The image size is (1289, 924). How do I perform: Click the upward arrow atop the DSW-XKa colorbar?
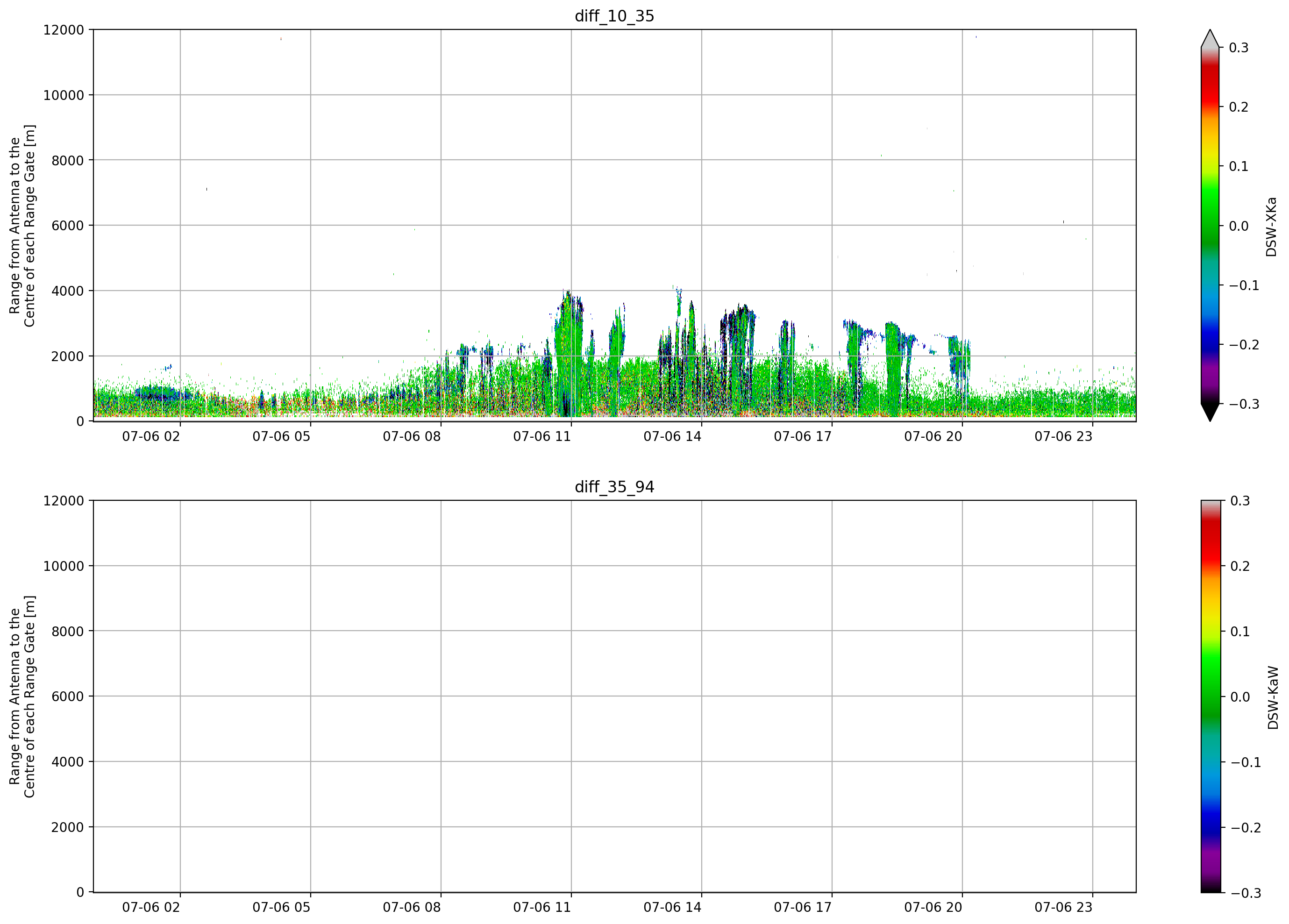[1210, 39]
